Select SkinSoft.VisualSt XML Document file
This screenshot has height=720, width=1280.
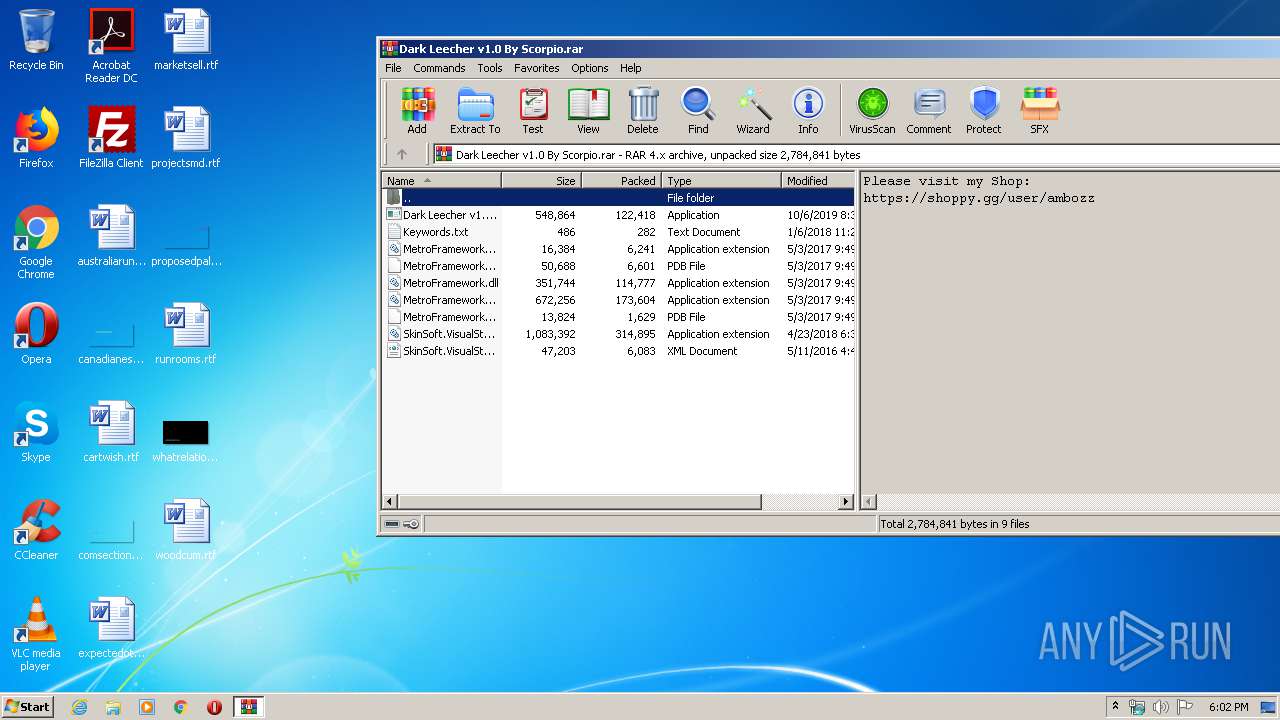[618, 351]
